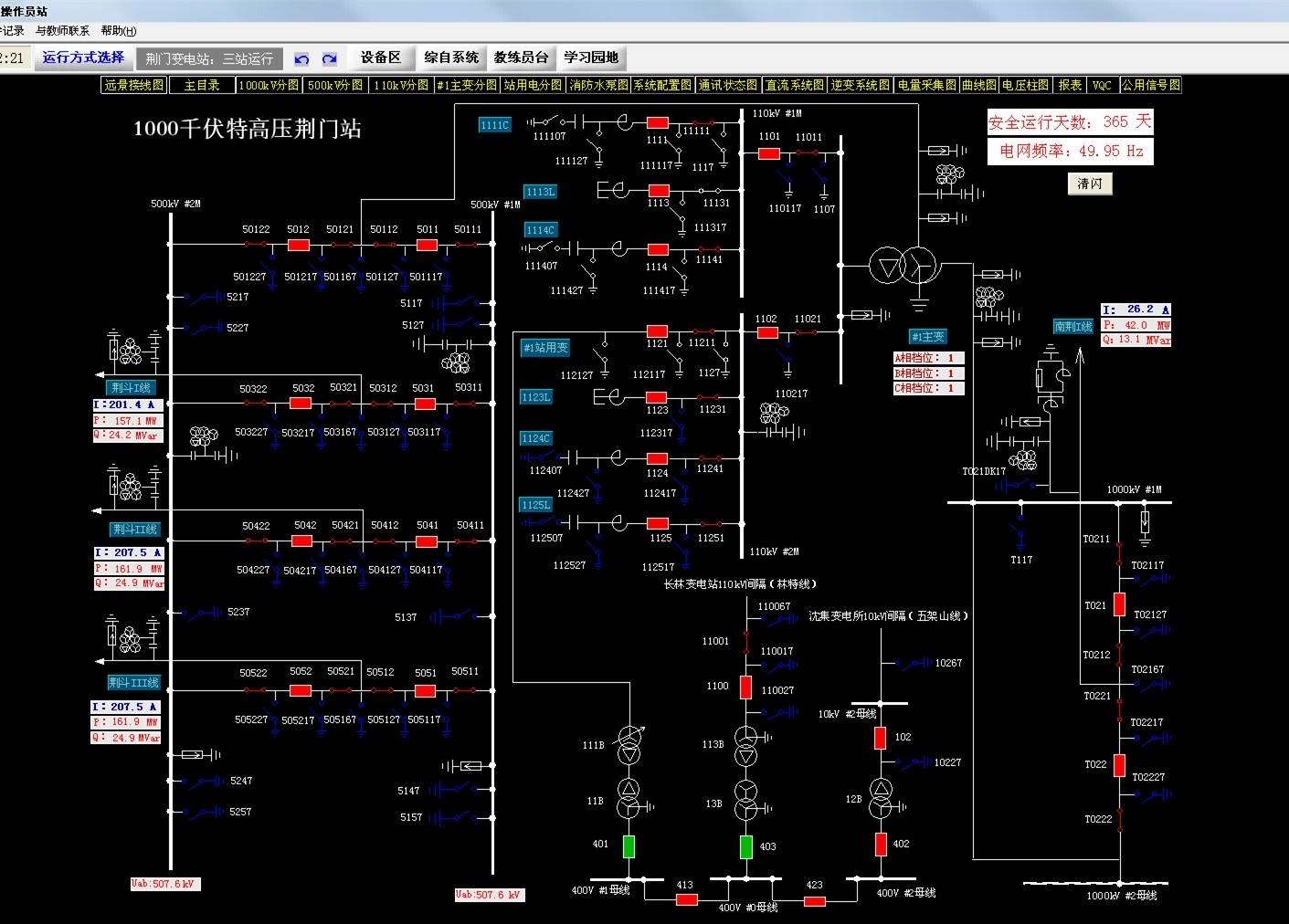Open the 荆门变电站：三站运行 station selector
1289x924 pixels.
209,58
